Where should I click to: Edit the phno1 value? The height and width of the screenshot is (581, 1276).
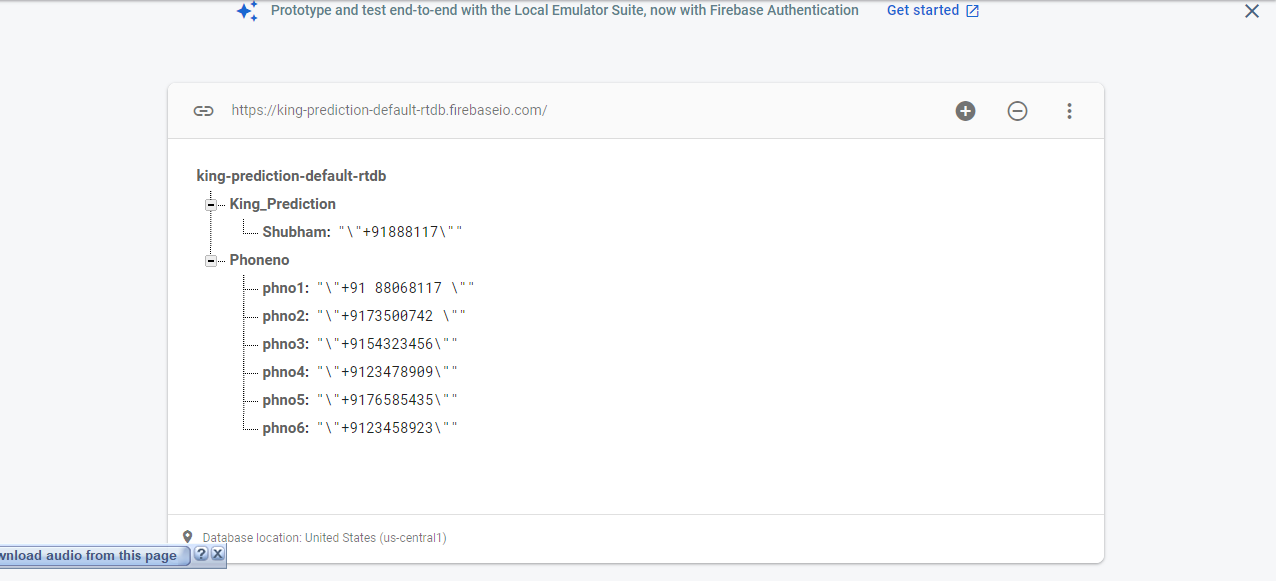click(x=395, y=288)
